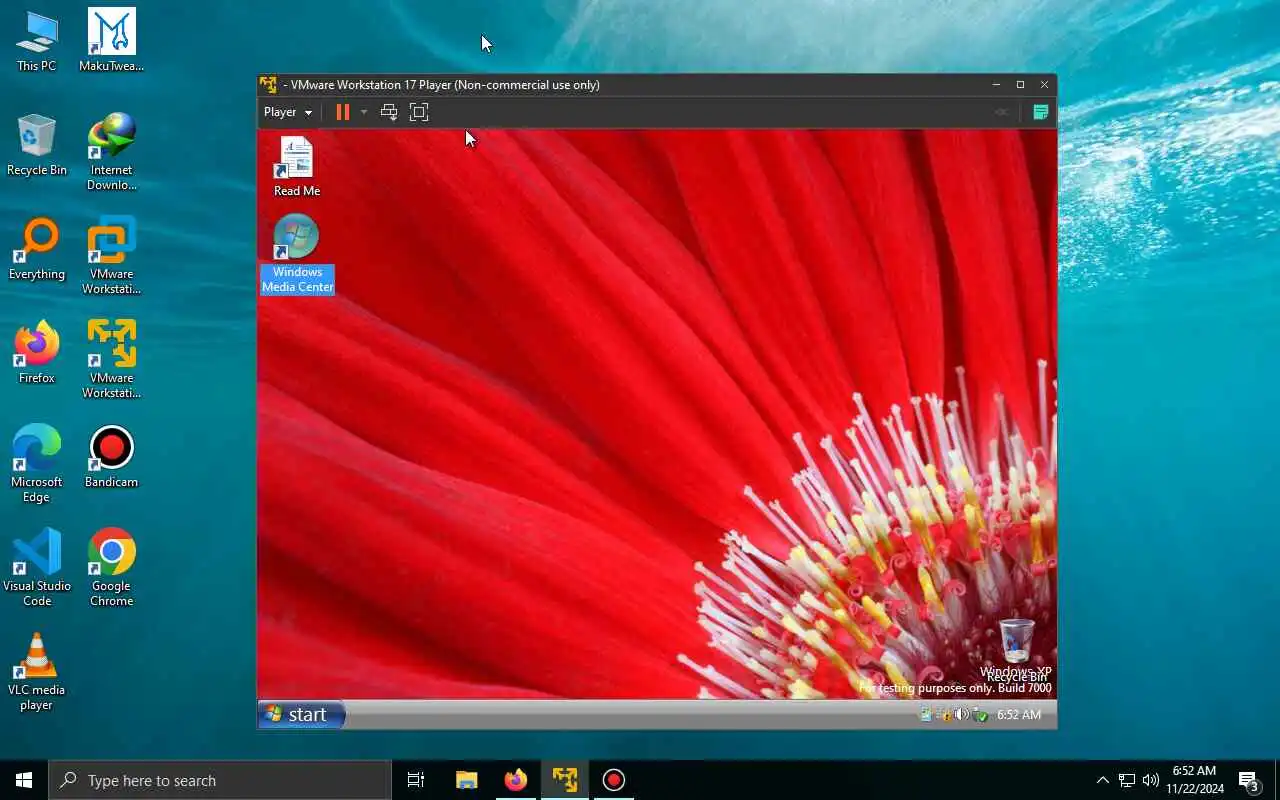1280x800 pixels.
Task: Click the guest tray volume speaker icon
Action: click(962, 714)
